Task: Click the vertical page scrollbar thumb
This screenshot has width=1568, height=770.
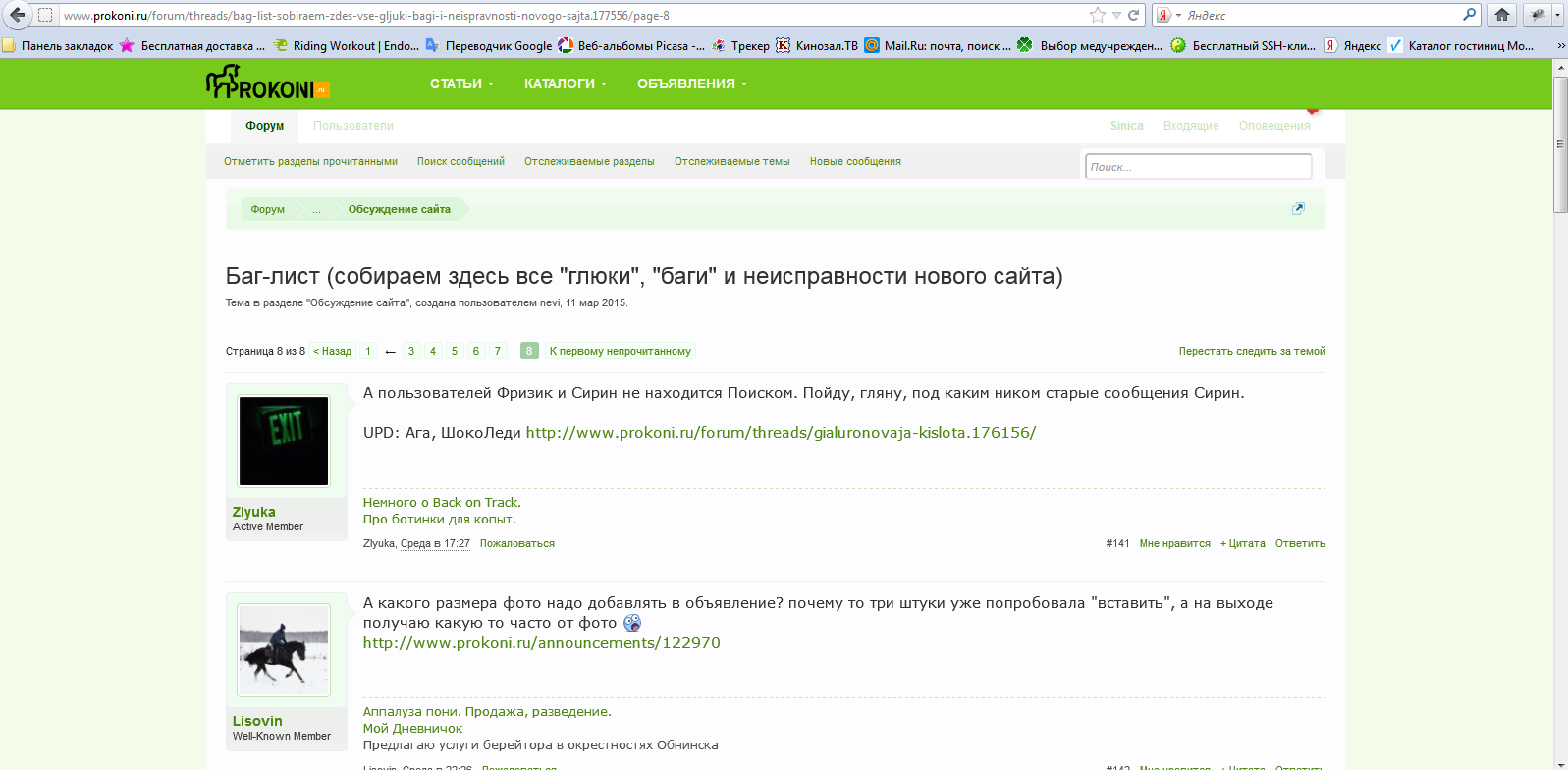Action: point(1560,144)
